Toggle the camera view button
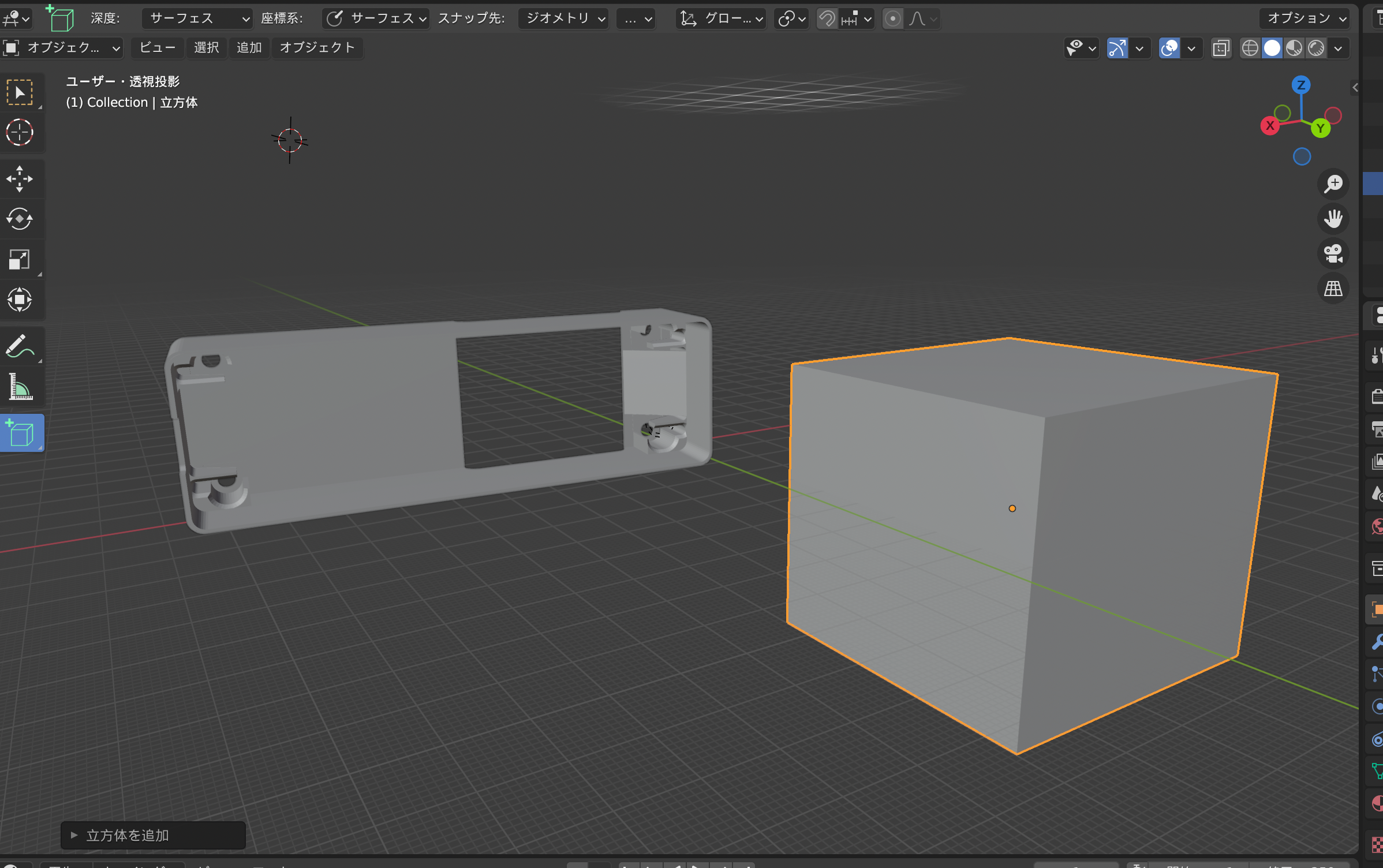 pos(1333,253)
